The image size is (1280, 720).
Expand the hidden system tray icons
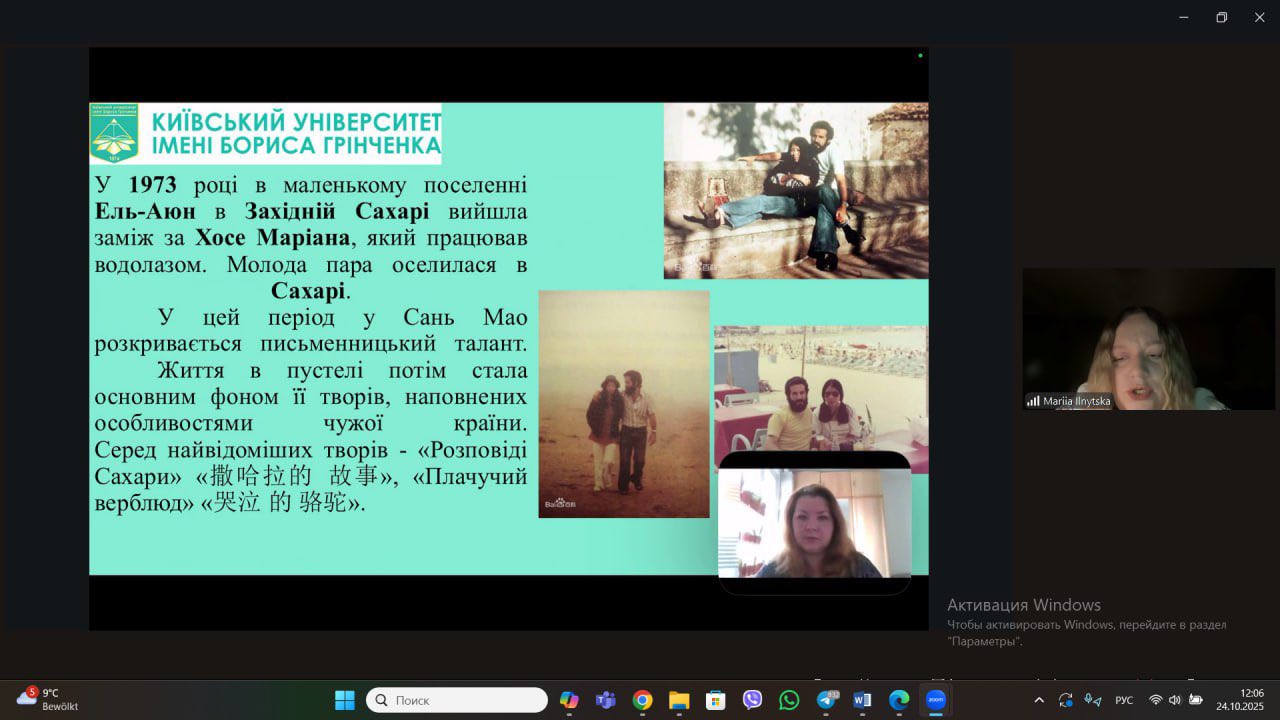[x=1039, y=700]
